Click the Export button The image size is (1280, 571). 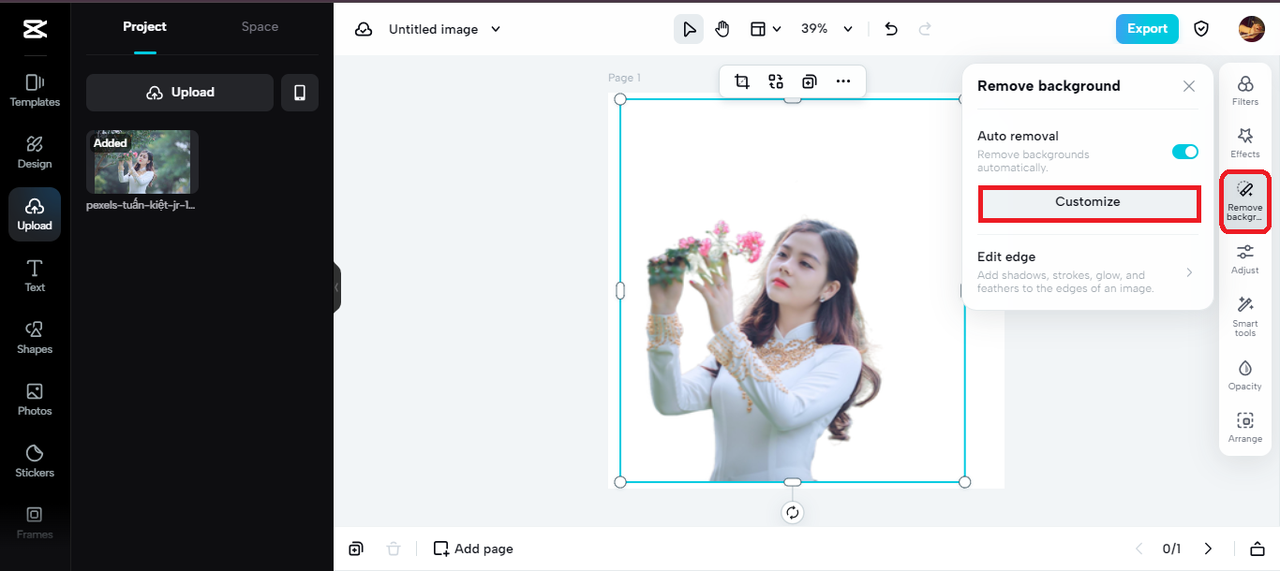(x=1147, y=29)
